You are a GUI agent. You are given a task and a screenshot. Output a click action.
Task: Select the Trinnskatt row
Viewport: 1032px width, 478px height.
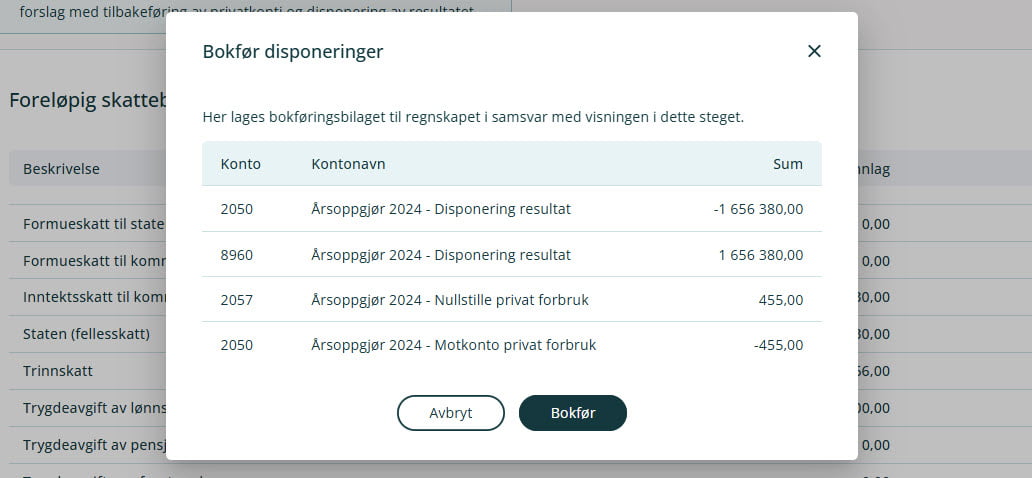pyautogui.click(x=58, y=371)
